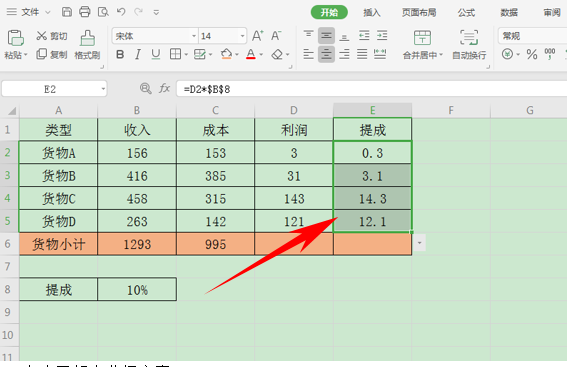Click the formula bar with =D2*$B$8
570x367 pixels.
tap(372, 89)
